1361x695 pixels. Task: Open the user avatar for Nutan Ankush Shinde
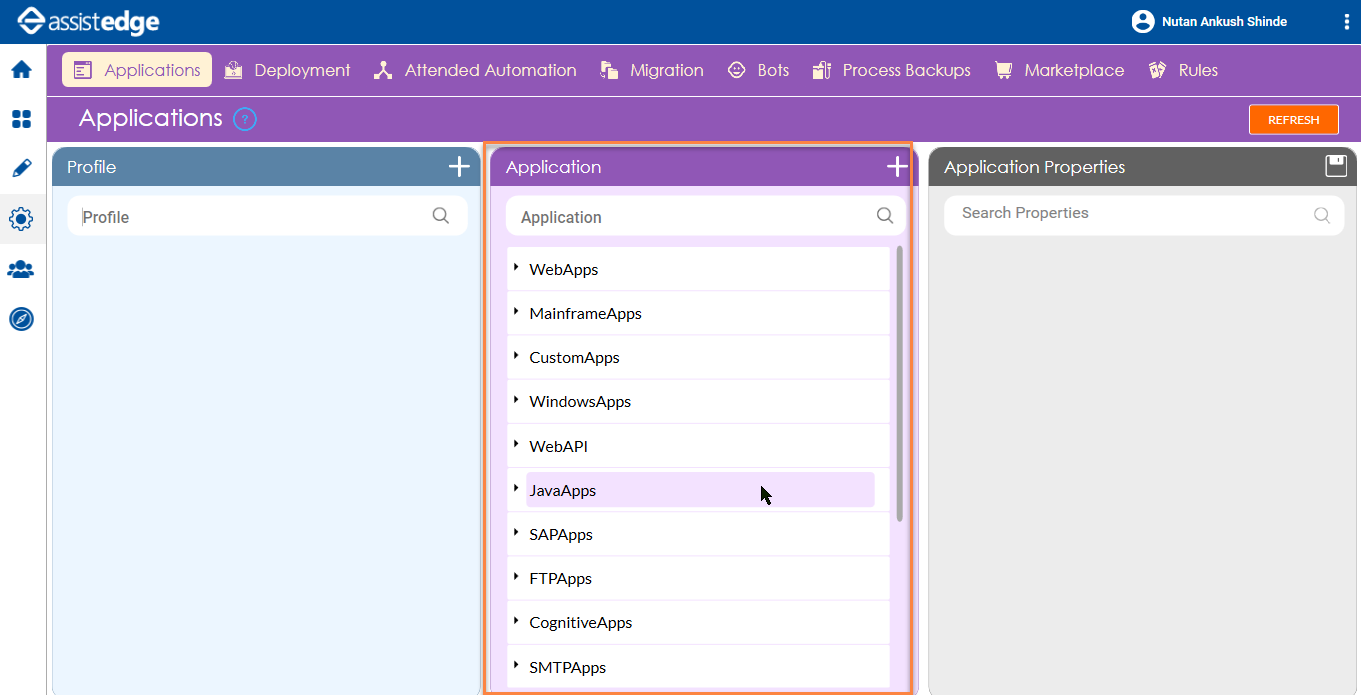(x=1142, y=21)
